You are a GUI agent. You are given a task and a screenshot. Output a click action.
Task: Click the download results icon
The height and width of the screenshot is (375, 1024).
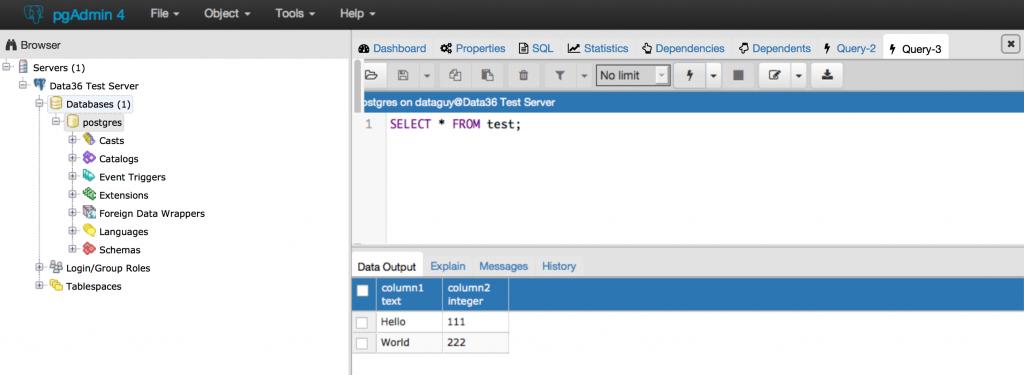click(x=827, y=75)
